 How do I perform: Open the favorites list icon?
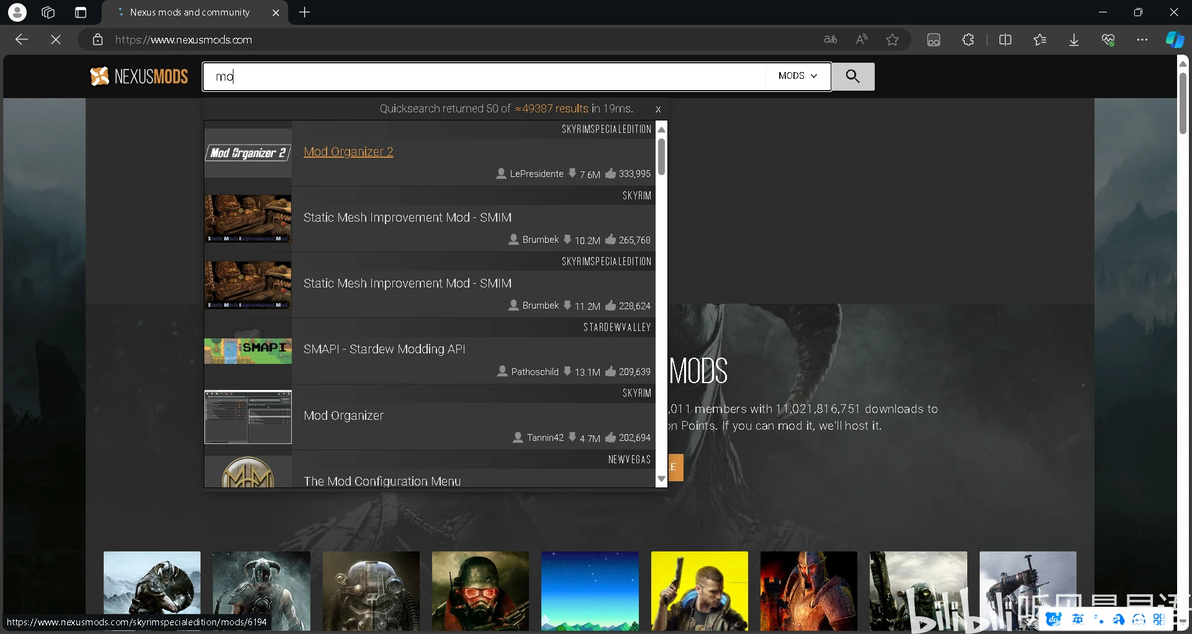pyautogui.click(x=1040, y=40)
